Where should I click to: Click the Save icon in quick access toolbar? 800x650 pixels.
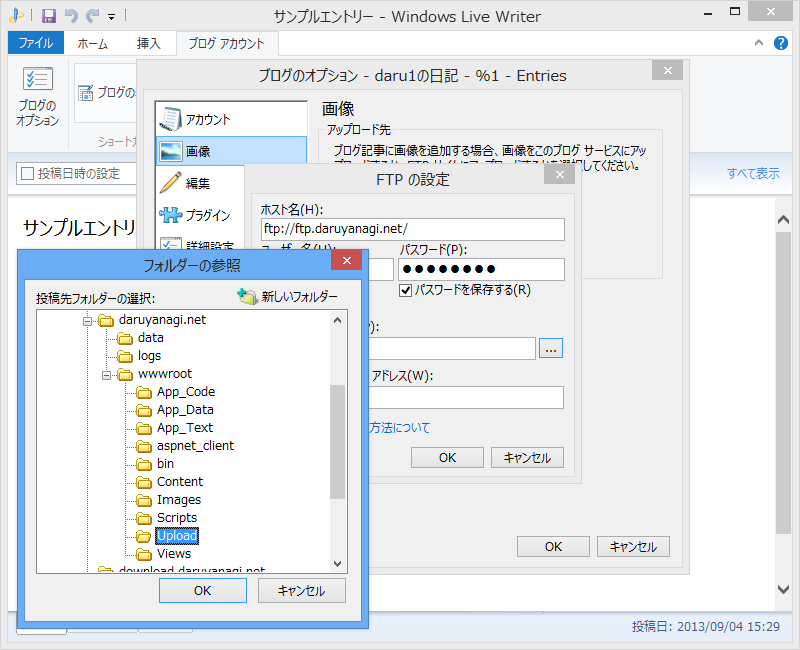click(48, 16)
